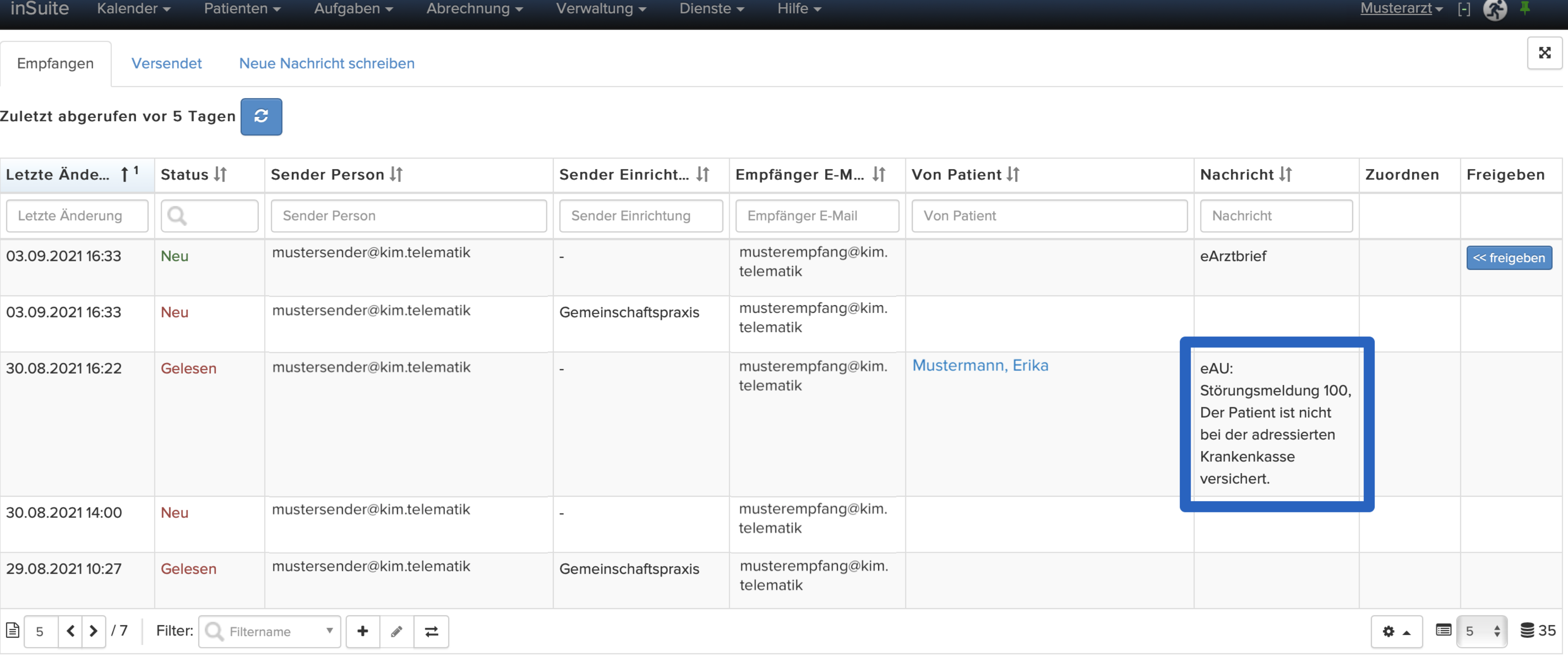Click the freigeben button for eArztbrief
The height and width of the screenshot is (661, 1568).
tap(1509, 258)
